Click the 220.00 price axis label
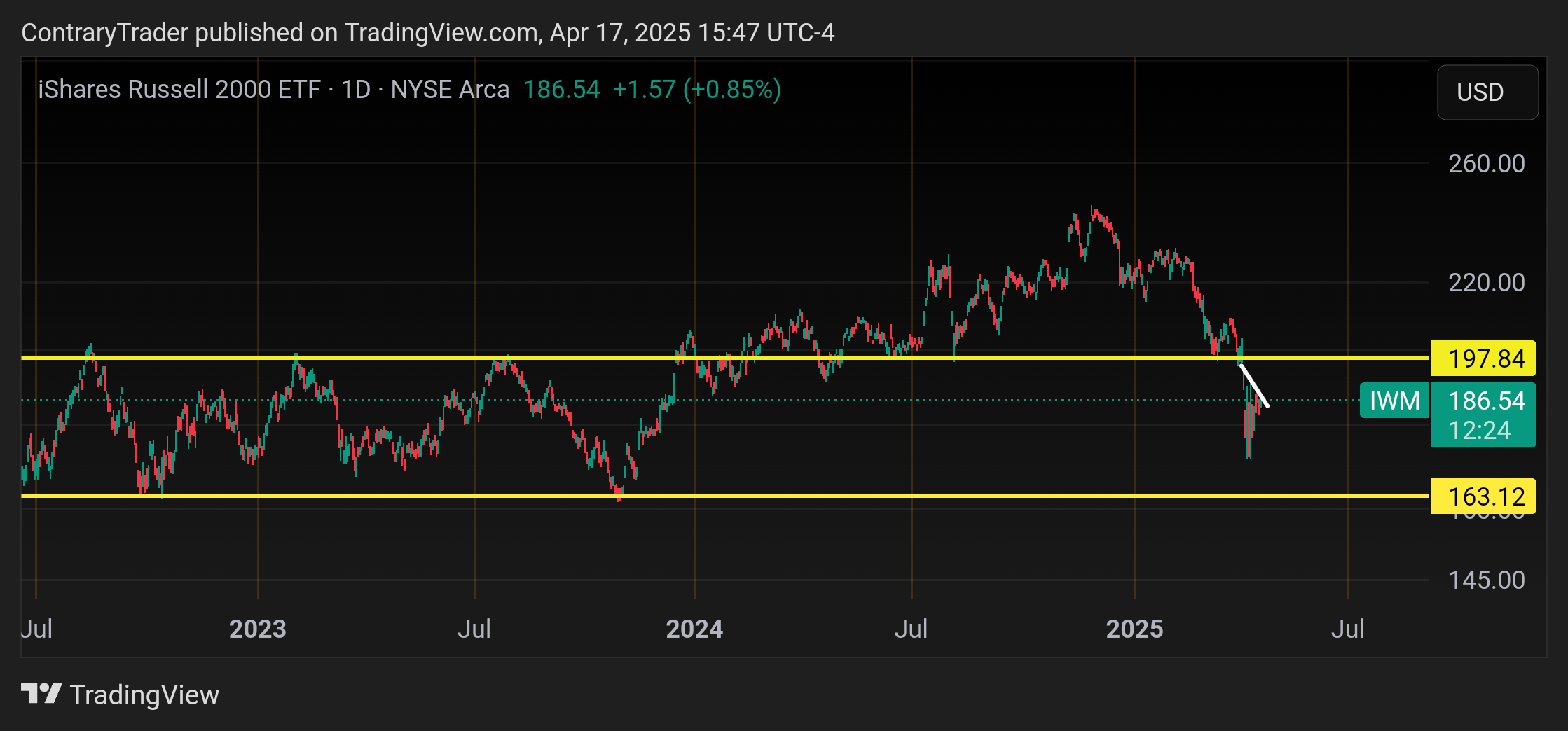This screenshot has height=731, width=1568. 1486,283
